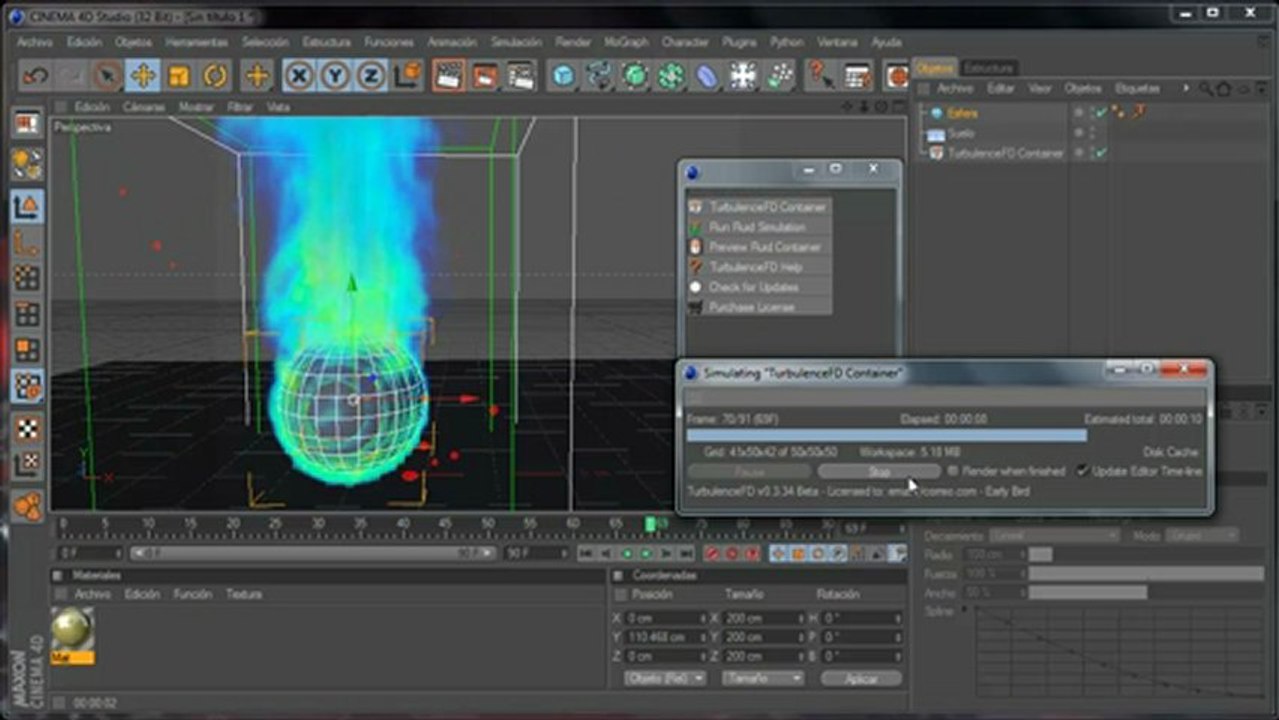This screenshot has width=1279, height=720.
Task: Switch to the Estructura tab
Action: point(988,67)
